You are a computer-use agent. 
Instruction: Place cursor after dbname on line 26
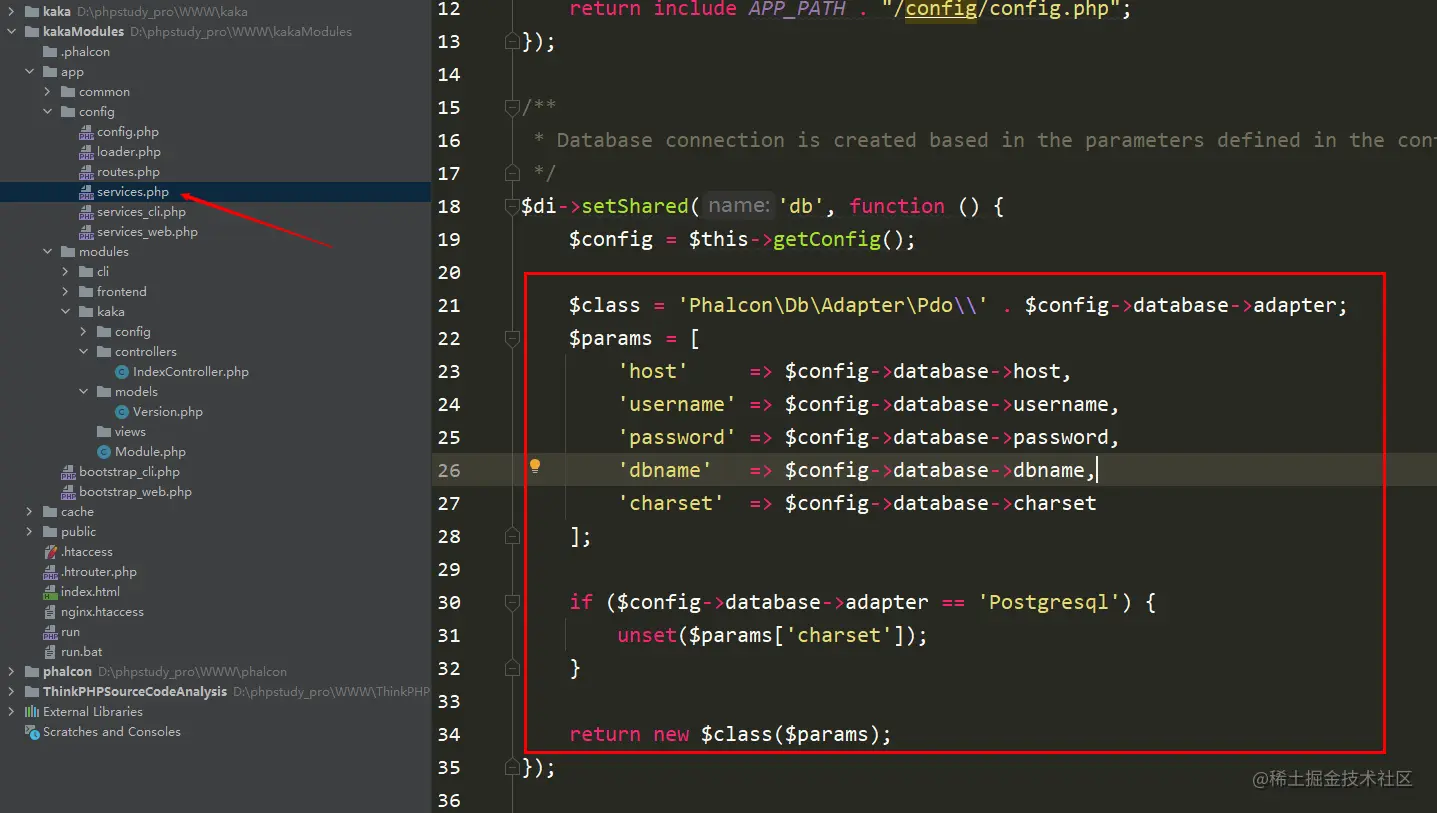coord(1097,470)
